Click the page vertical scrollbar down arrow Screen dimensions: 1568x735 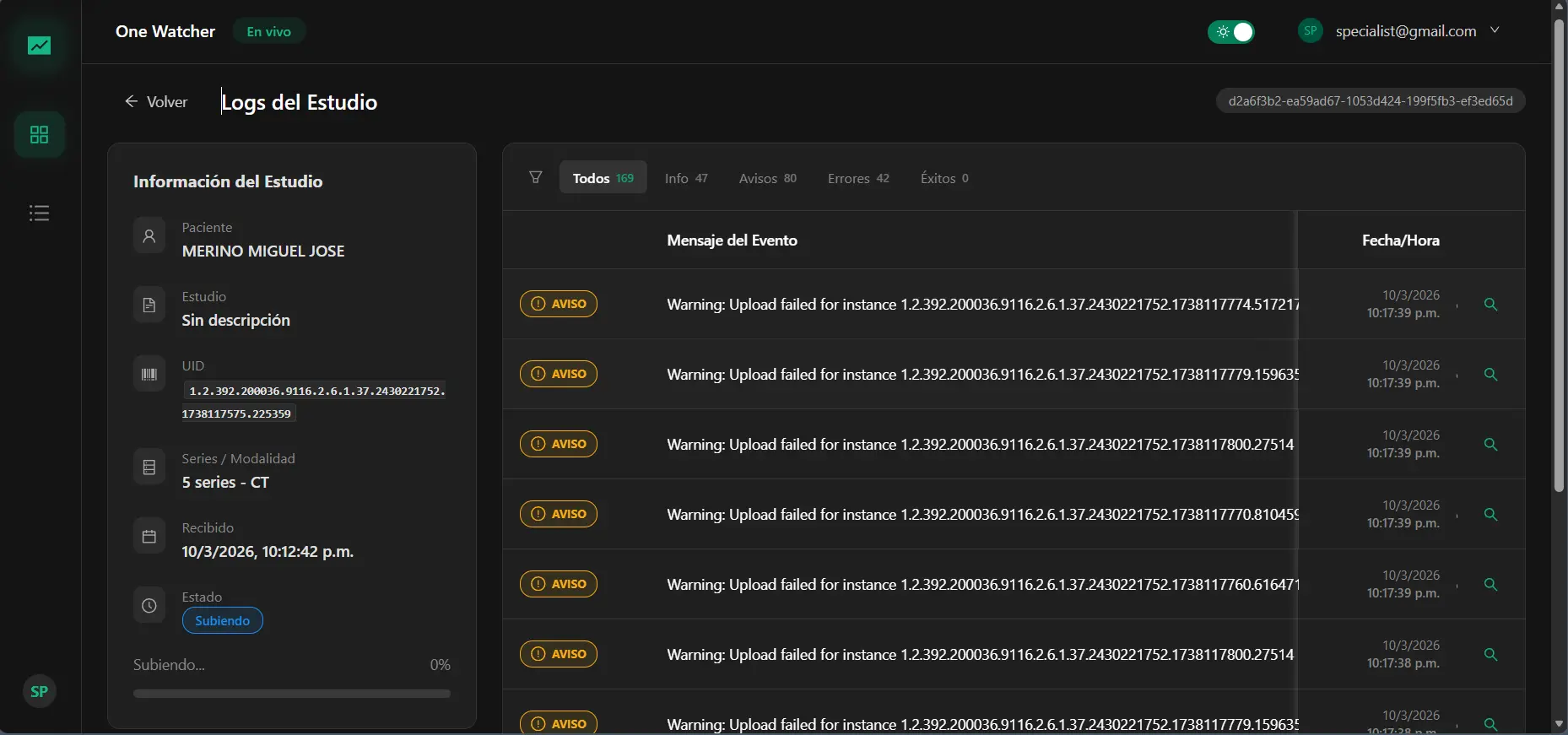point(1559,724)
